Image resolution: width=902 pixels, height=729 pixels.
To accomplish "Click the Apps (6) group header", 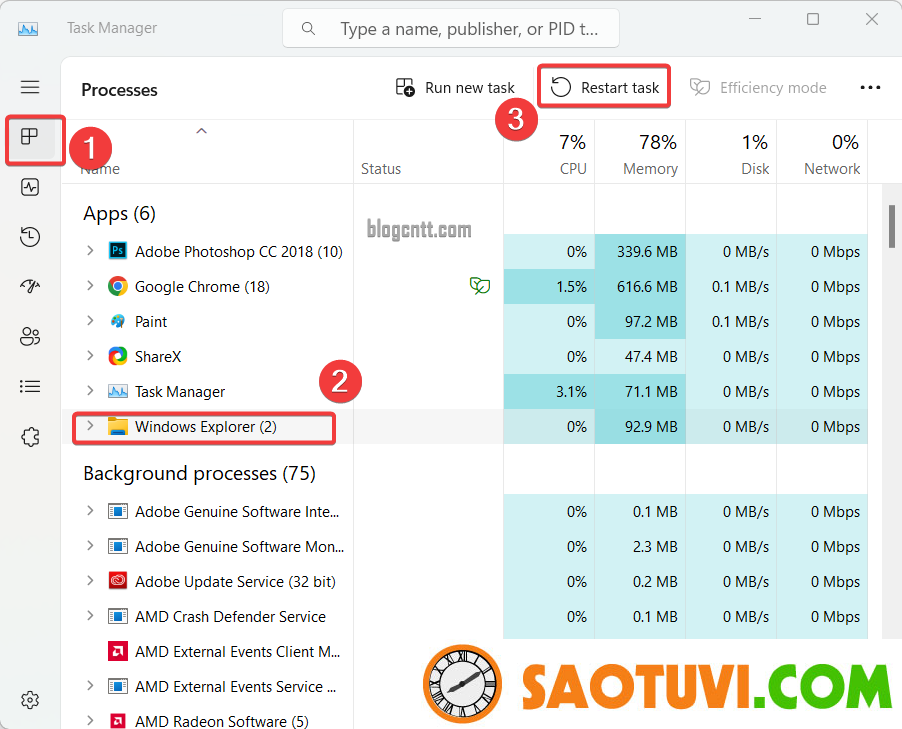I will (119, 213).
